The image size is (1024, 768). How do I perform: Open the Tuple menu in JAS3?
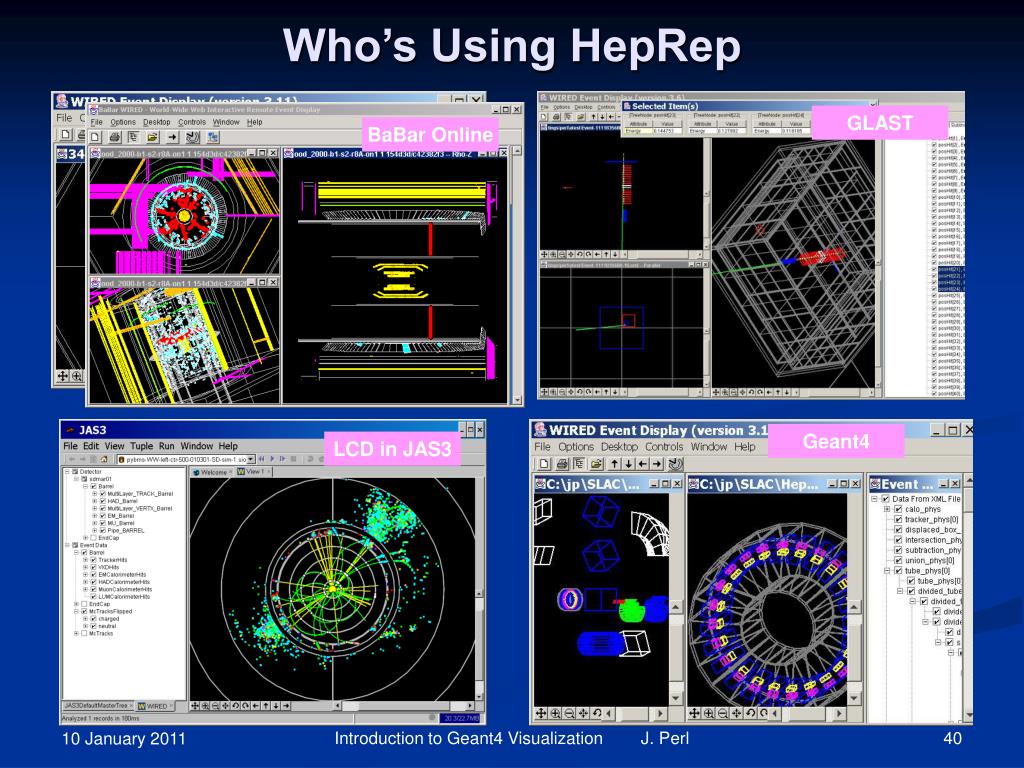pos(141,446)
